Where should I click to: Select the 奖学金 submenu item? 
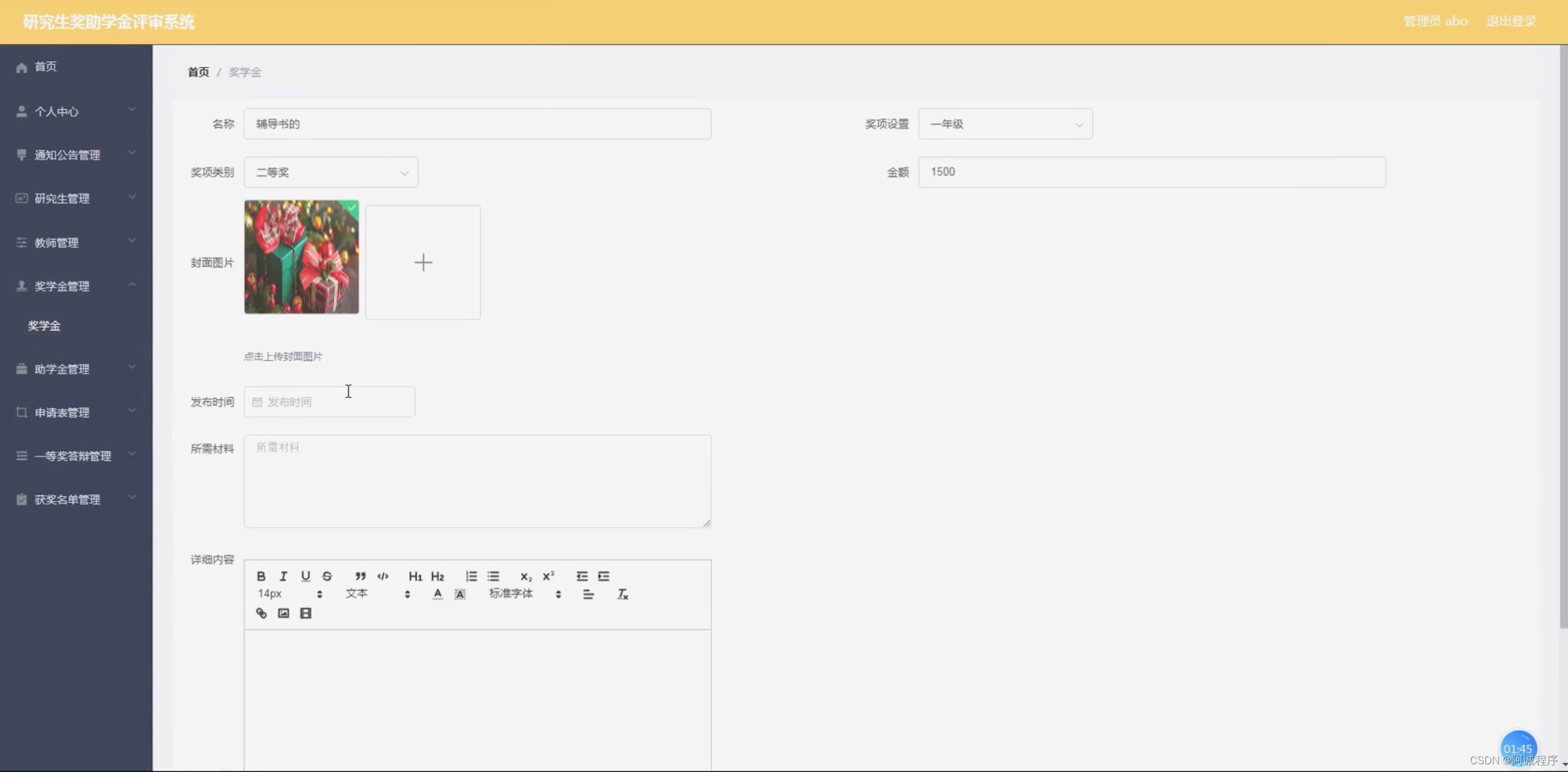[x=44, y=325]
